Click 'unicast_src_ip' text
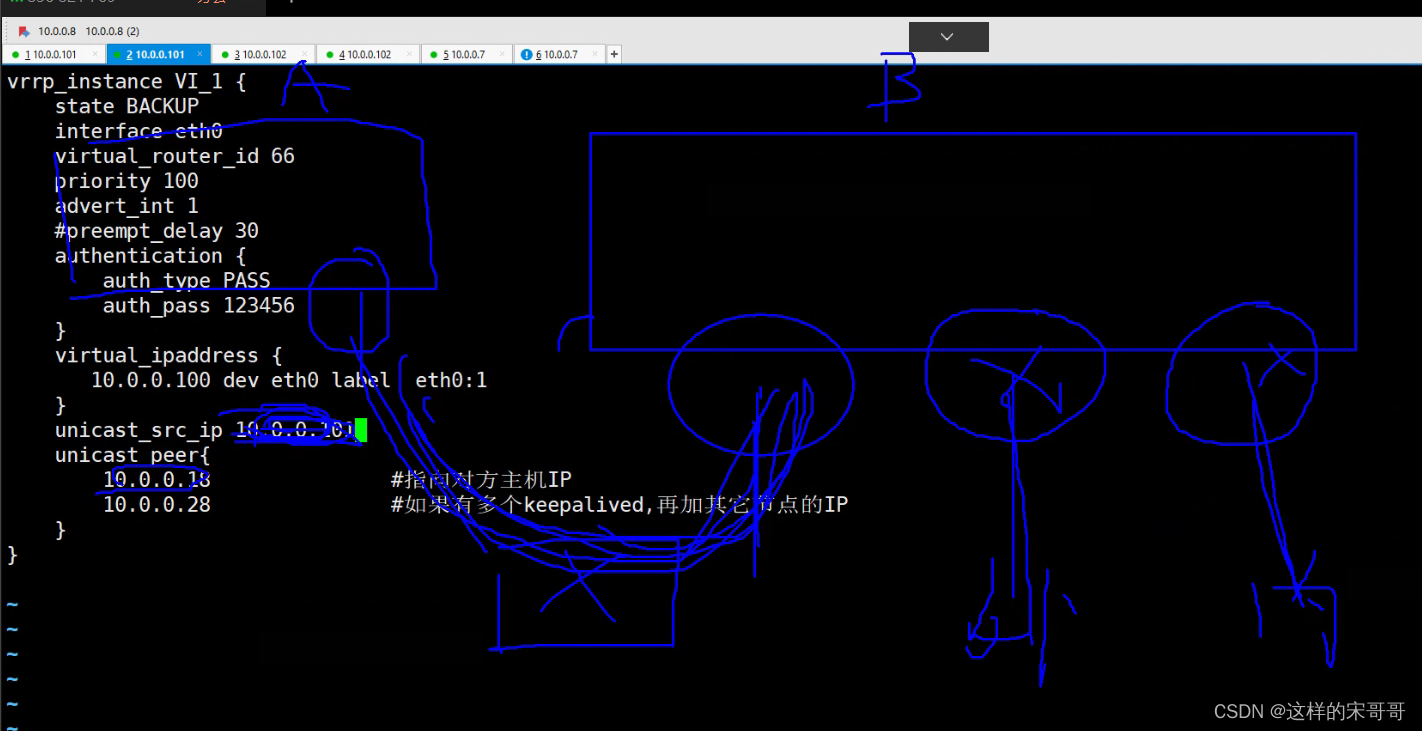The width and height of the screenshot is (1422, 731). click(x=139, y=430)
